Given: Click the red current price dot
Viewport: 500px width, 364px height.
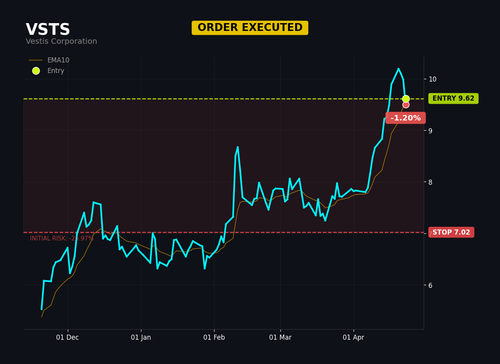Looking at the screenshot, I should pyautogui.click(x=406, y=105).
